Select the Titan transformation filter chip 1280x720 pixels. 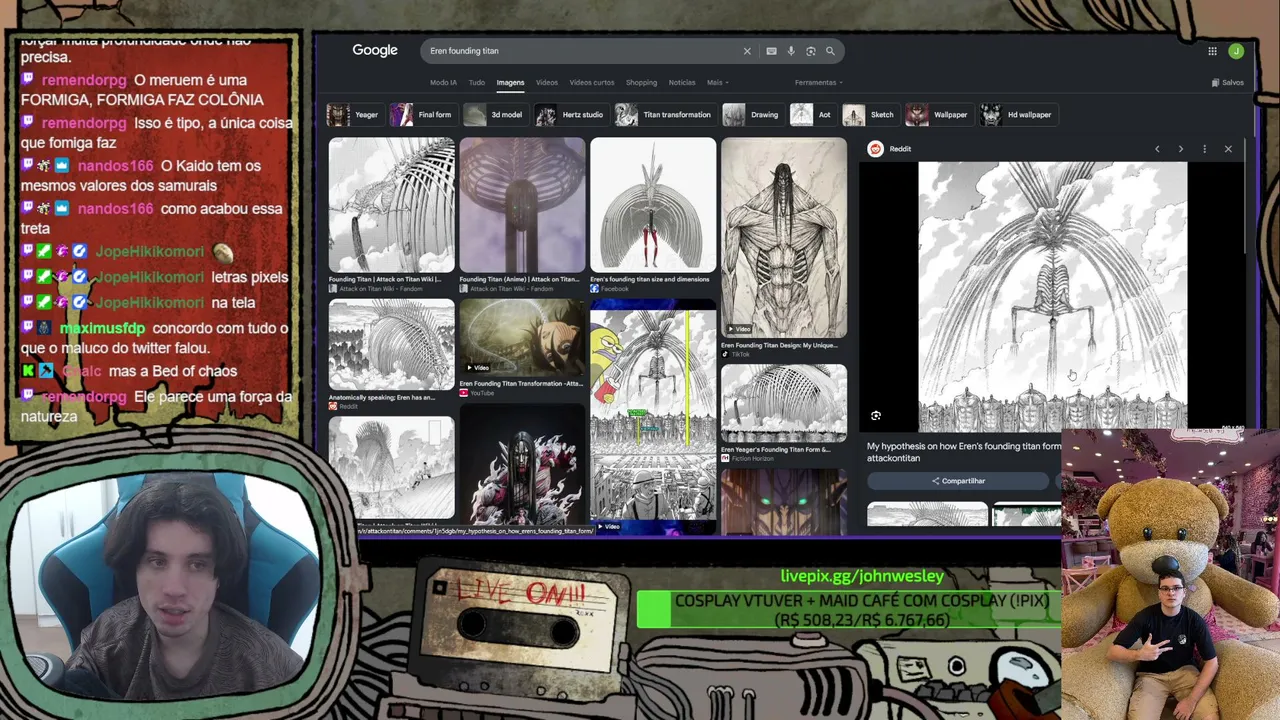[x=664, y=115]
